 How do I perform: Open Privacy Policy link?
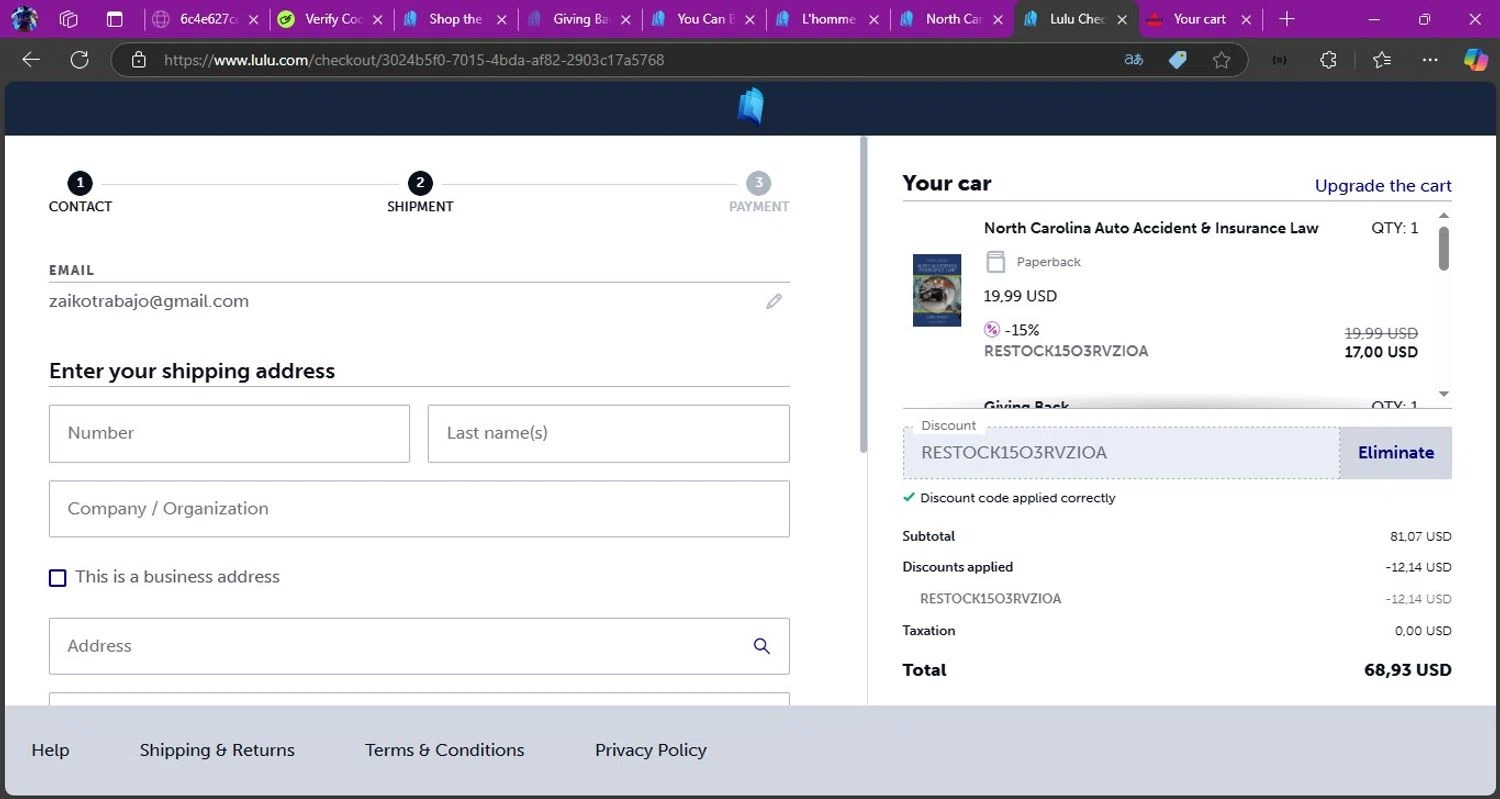[x=651, y=750]
